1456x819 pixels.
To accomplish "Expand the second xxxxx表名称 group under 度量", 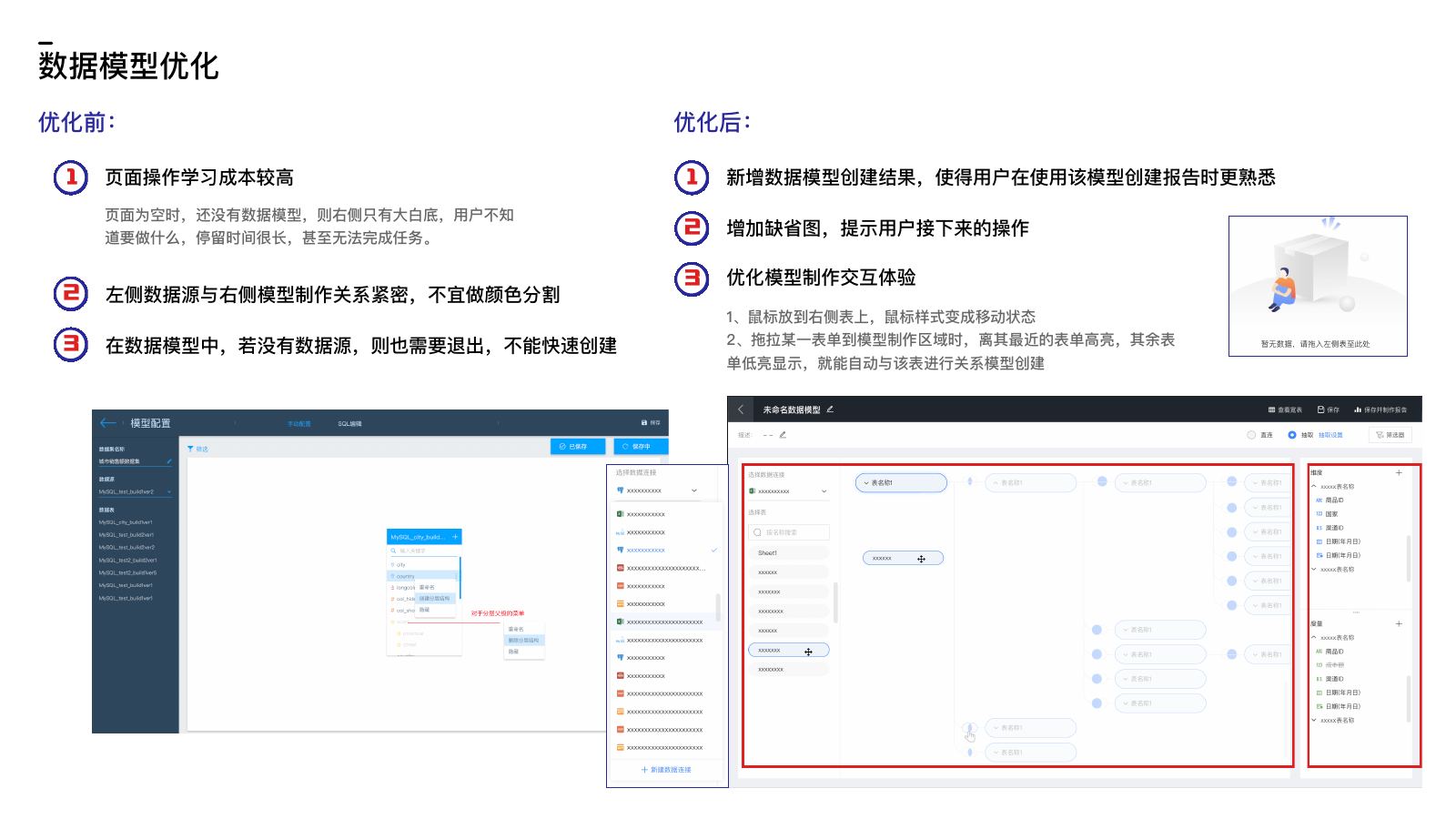I will tap(1314, 720).
